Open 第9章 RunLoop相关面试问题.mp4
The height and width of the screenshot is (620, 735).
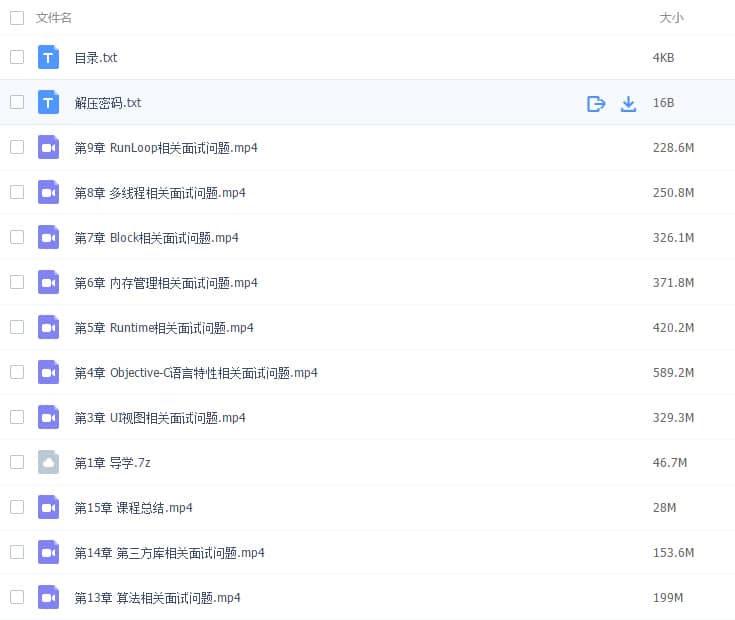click(166, 148)
